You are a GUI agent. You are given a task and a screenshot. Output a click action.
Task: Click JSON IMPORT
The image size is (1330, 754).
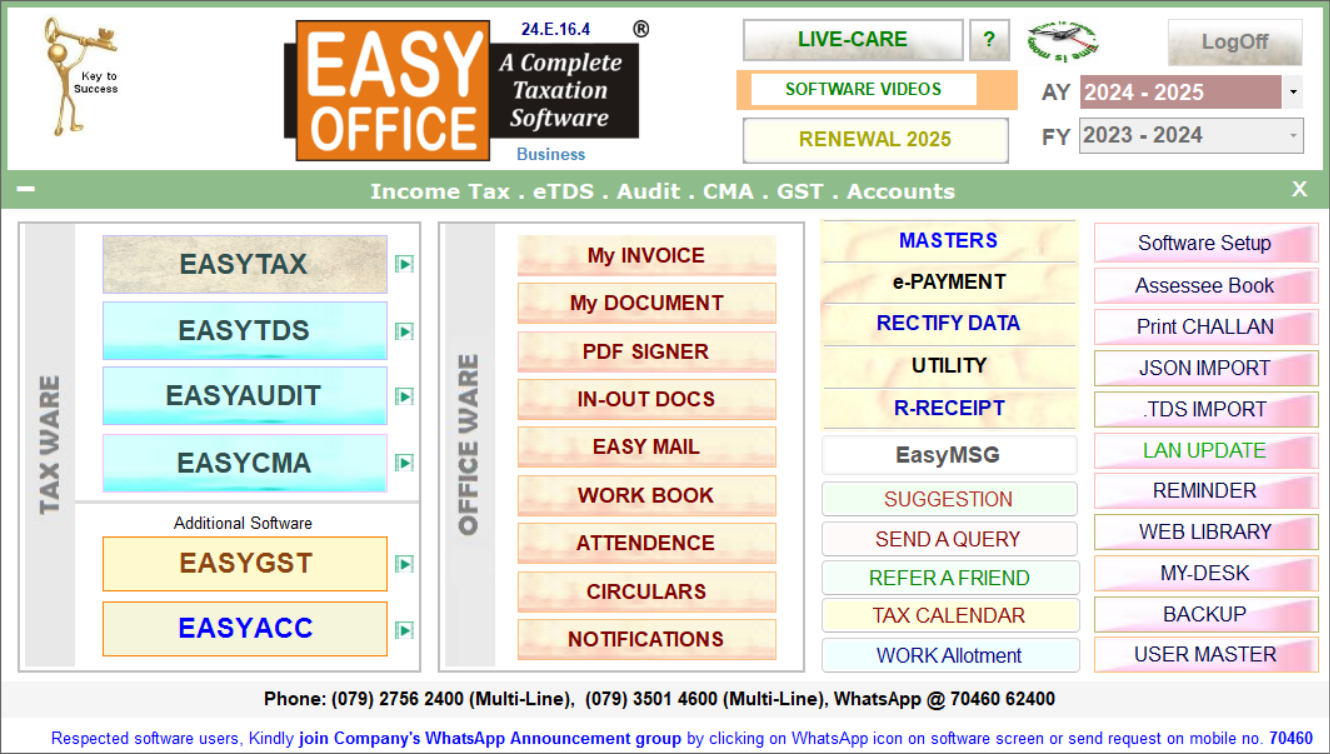[1206, 368]
